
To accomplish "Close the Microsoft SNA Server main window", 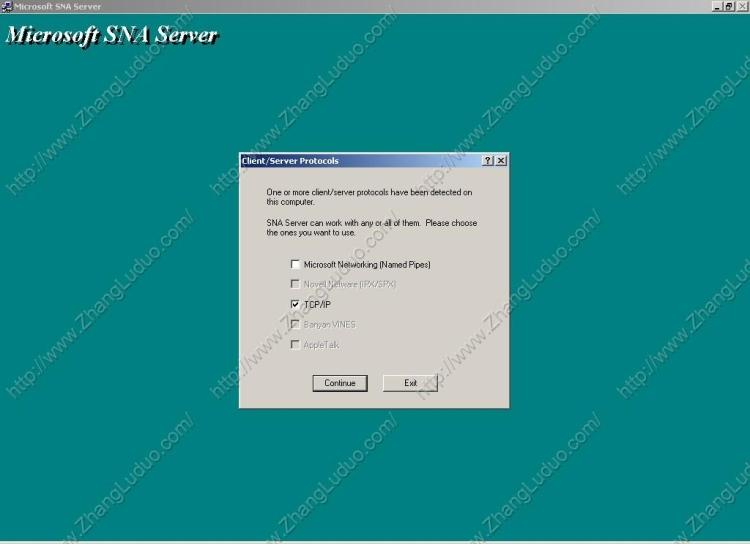I will (742, 6).
